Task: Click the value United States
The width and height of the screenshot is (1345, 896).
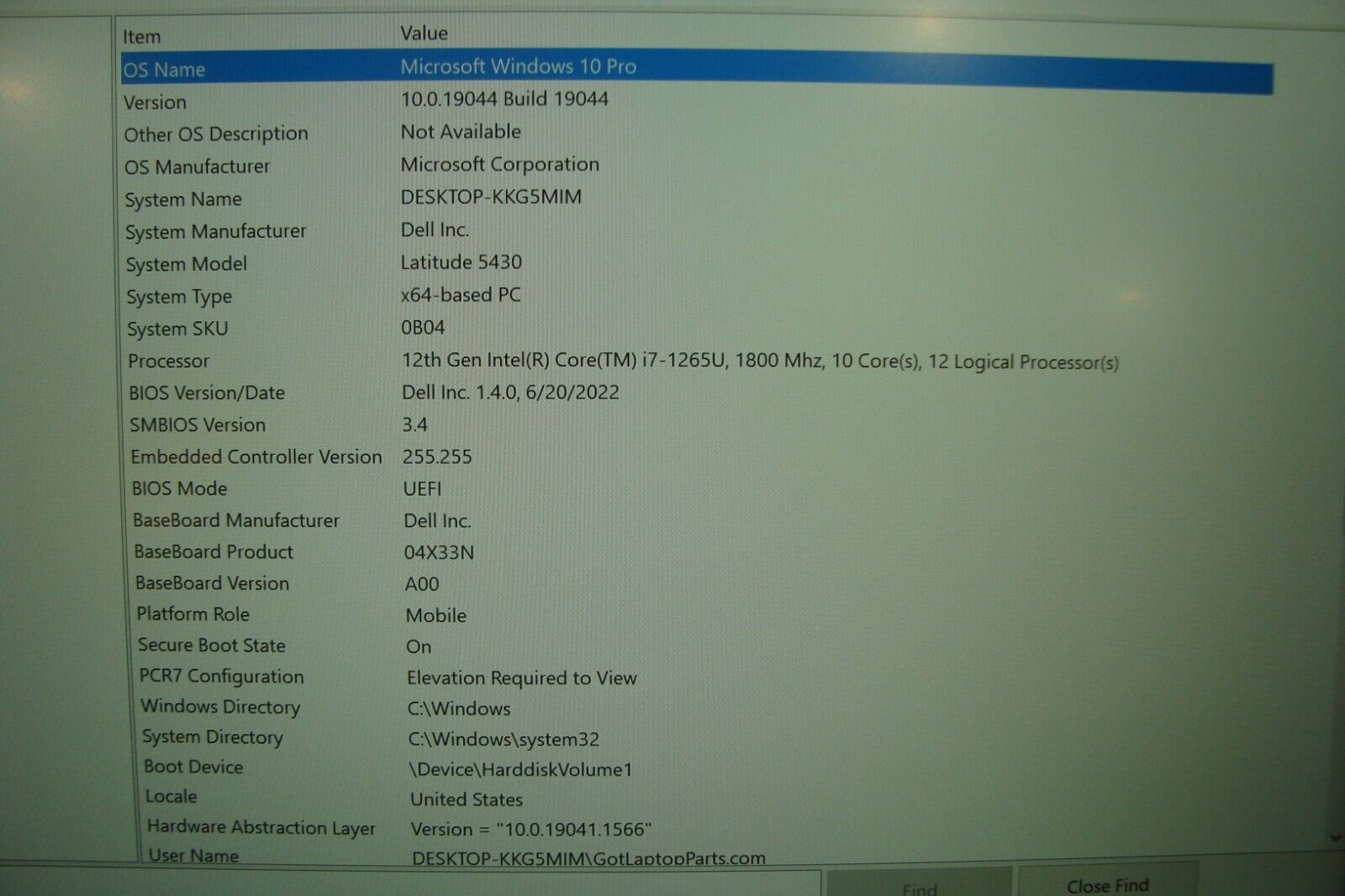Action: tap(467, 799)
